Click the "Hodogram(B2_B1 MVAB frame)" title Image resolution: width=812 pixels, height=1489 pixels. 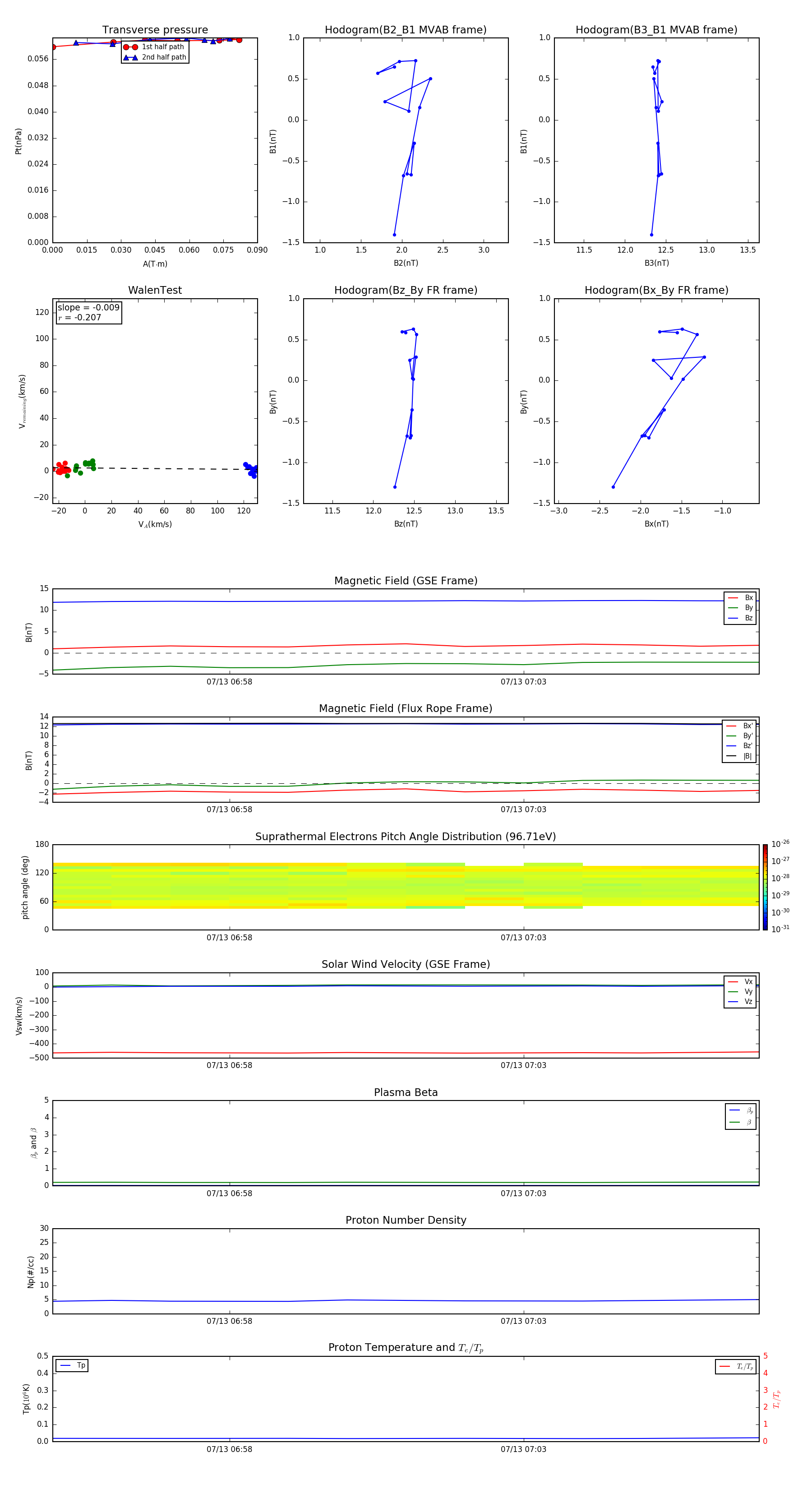click(406, 30)
